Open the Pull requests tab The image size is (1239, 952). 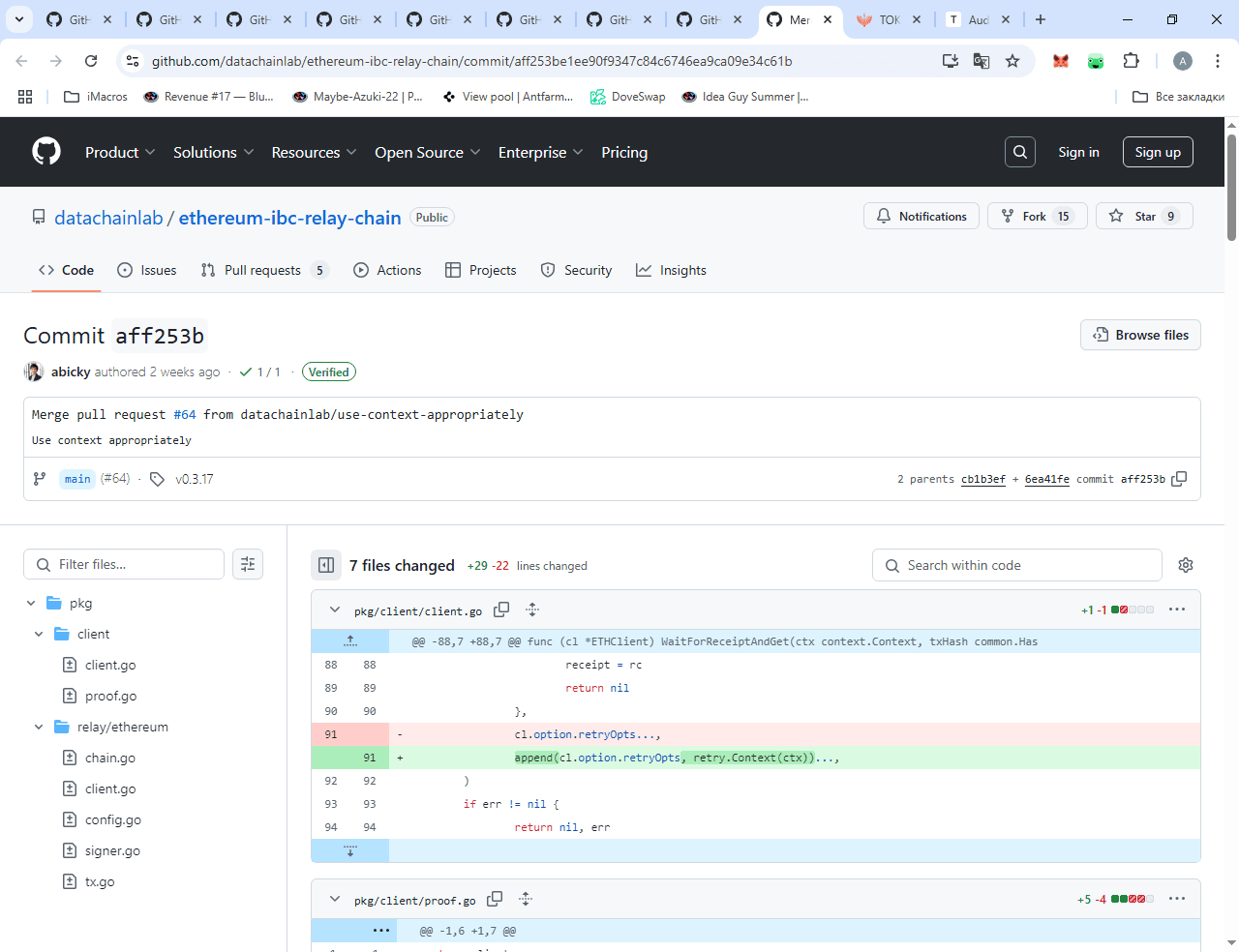click(264, 270)
